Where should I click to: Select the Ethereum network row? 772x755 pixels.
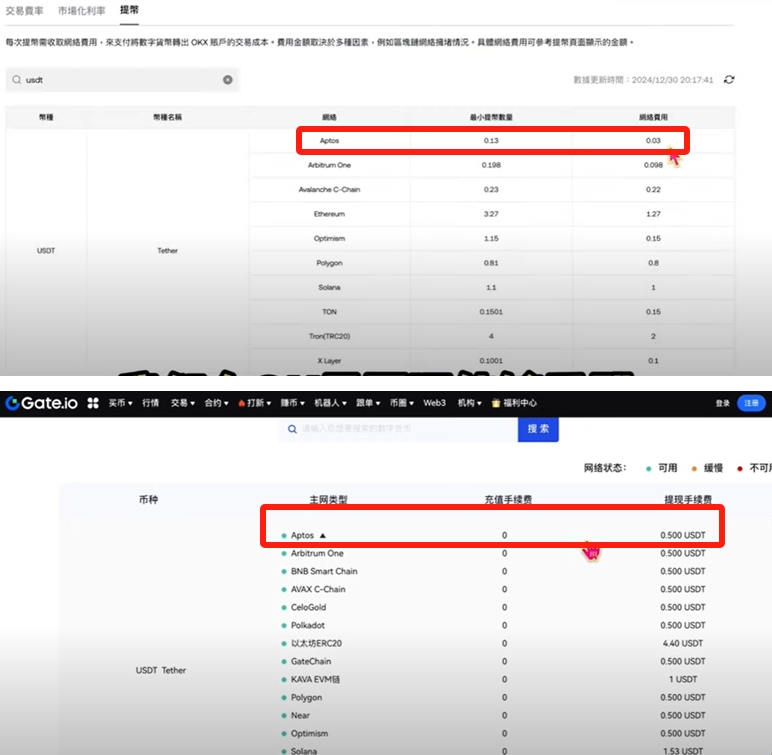(x=491, y=214)
